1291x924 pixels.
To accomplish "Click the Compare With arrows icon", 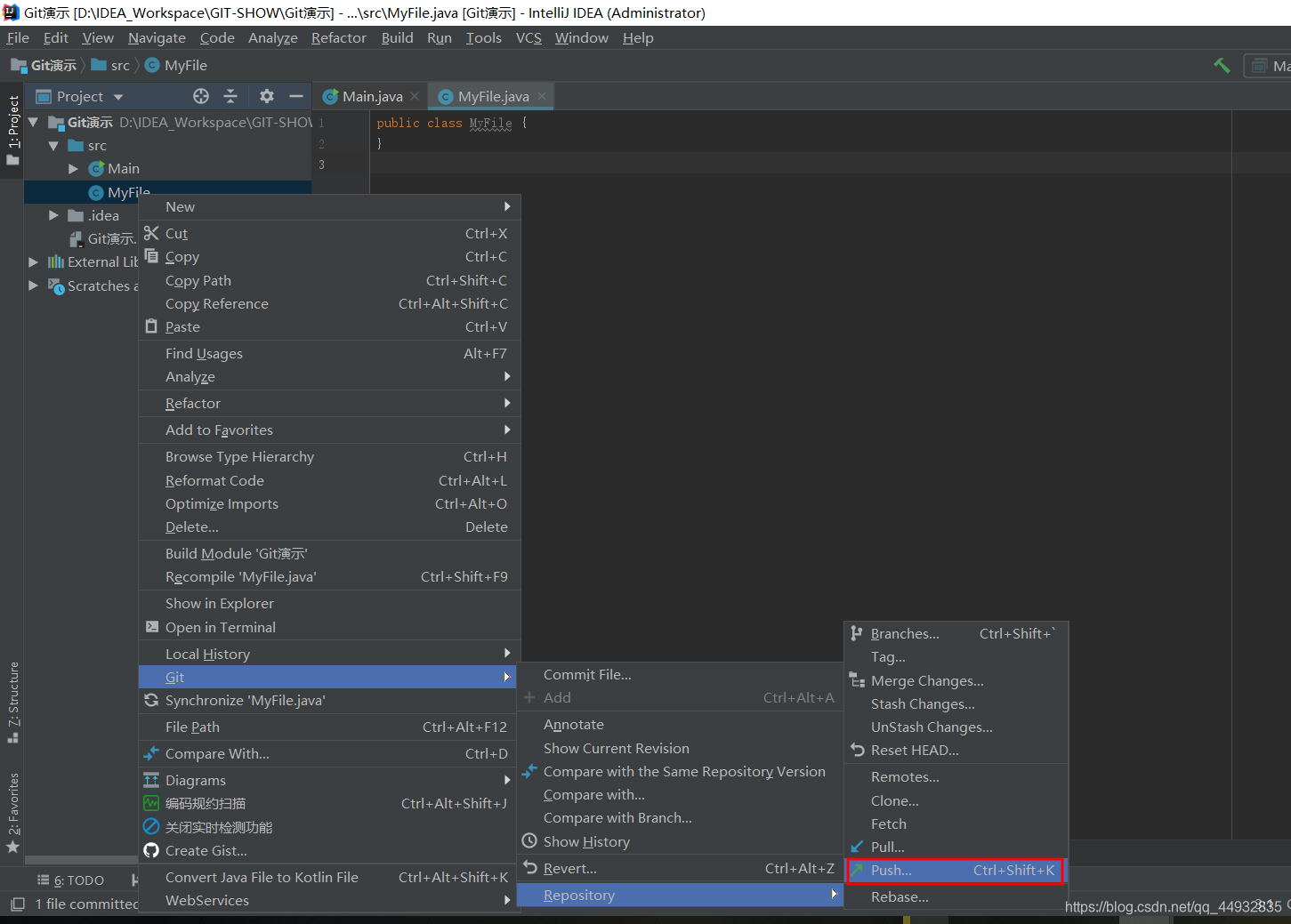I will click(x=151, y=753).
